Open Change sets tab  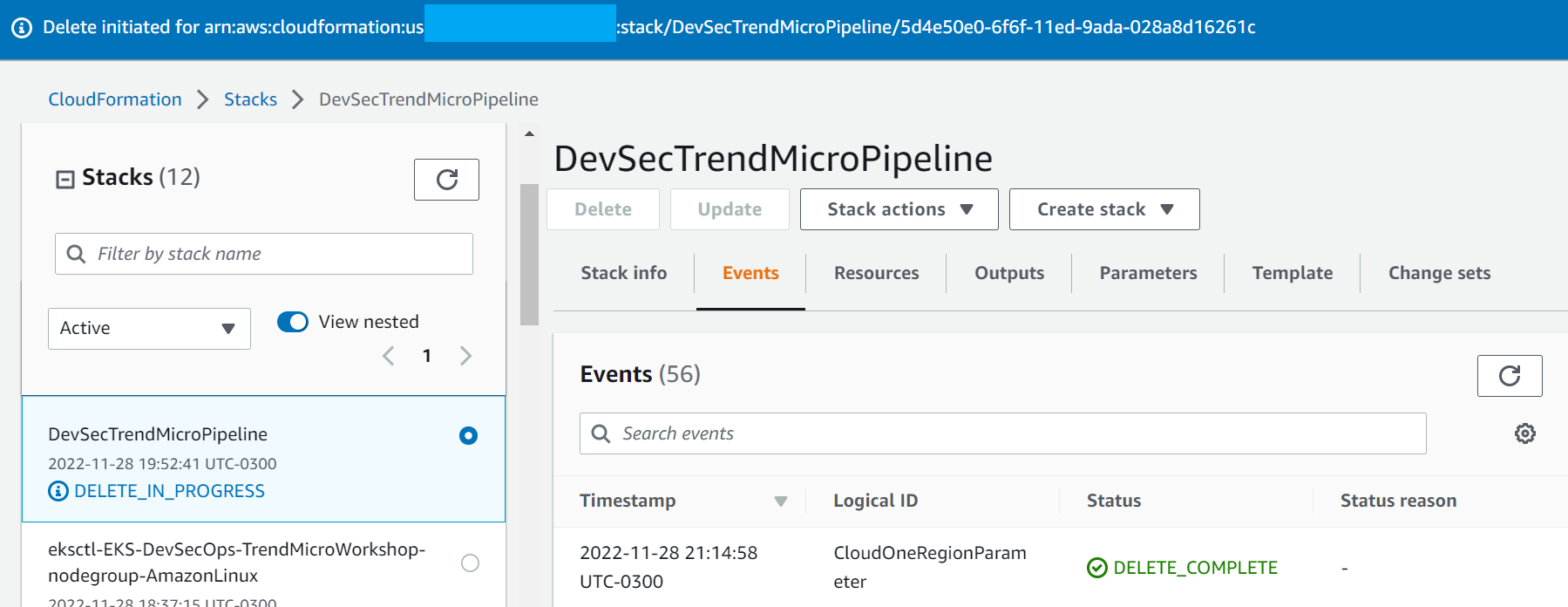point(1439,273)
